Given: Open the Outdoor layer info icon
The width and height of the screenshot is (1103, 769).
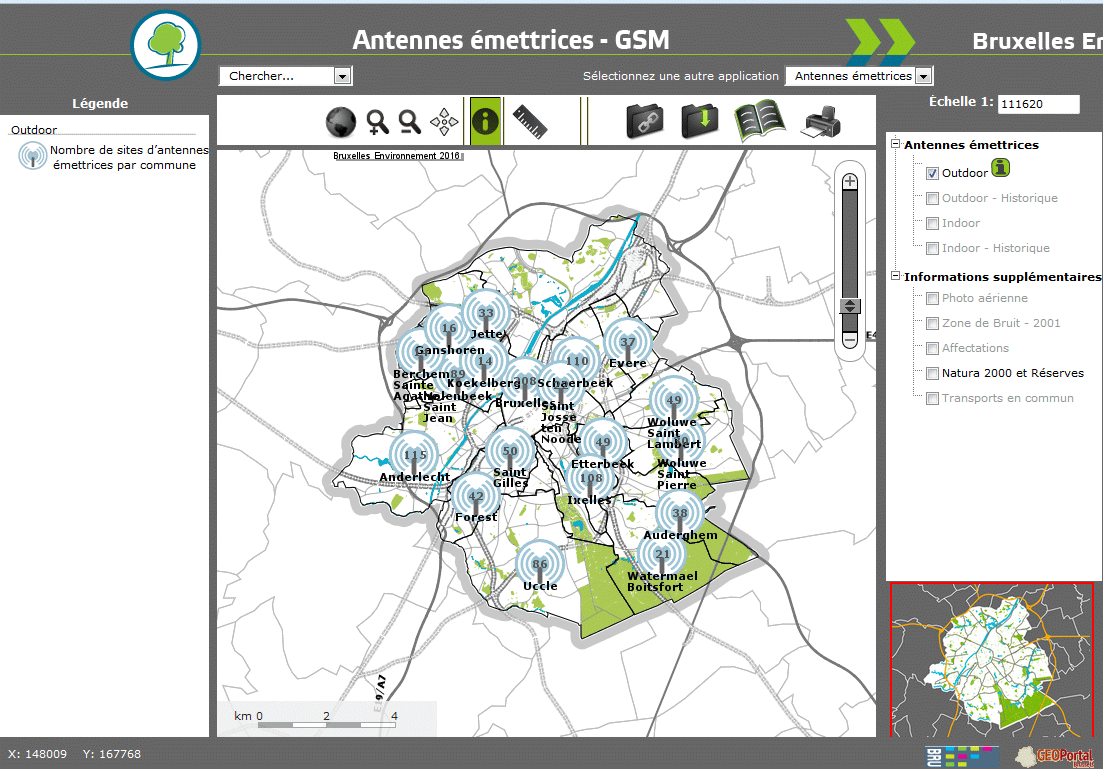Looking at the screenshot, I should (1000, 167).
